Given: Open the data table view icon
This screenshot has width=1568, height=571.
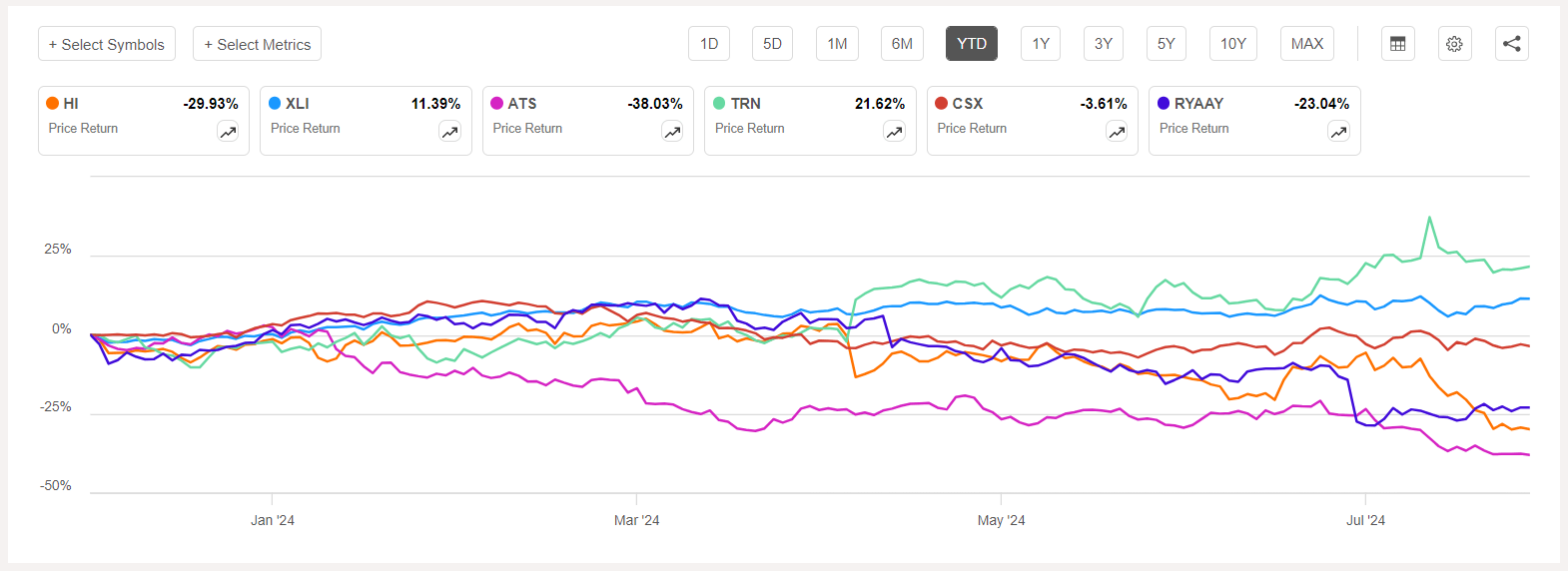Looking at the screenshot, I should (1397, 44).
